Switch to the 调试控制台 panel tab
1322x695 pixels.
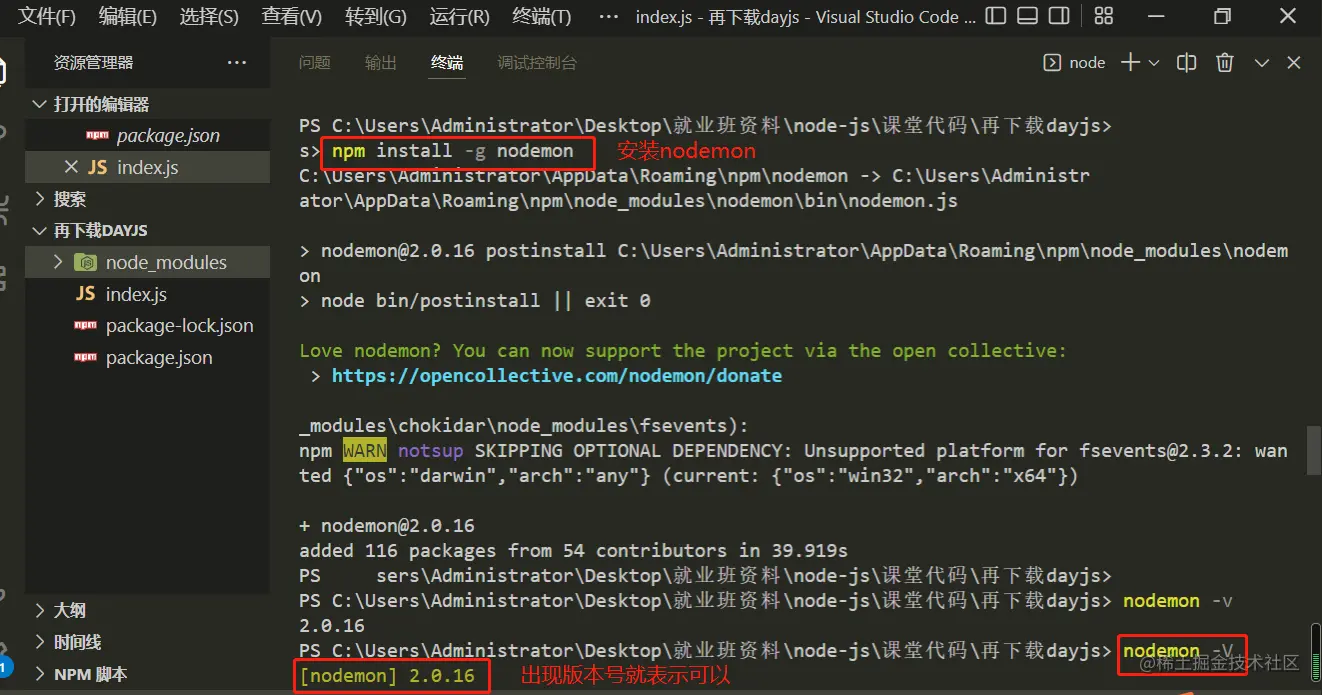[x=537, y=62]
